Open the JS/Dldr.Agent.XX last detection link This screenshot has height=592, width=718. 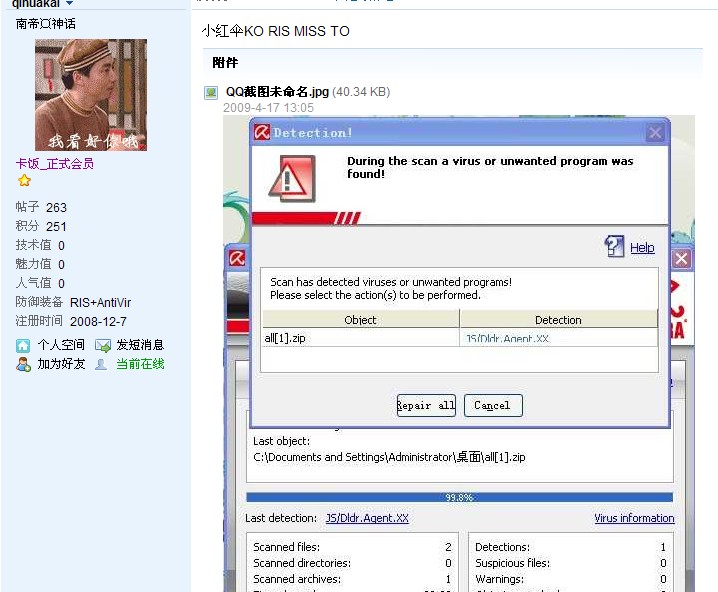[367, 518]
